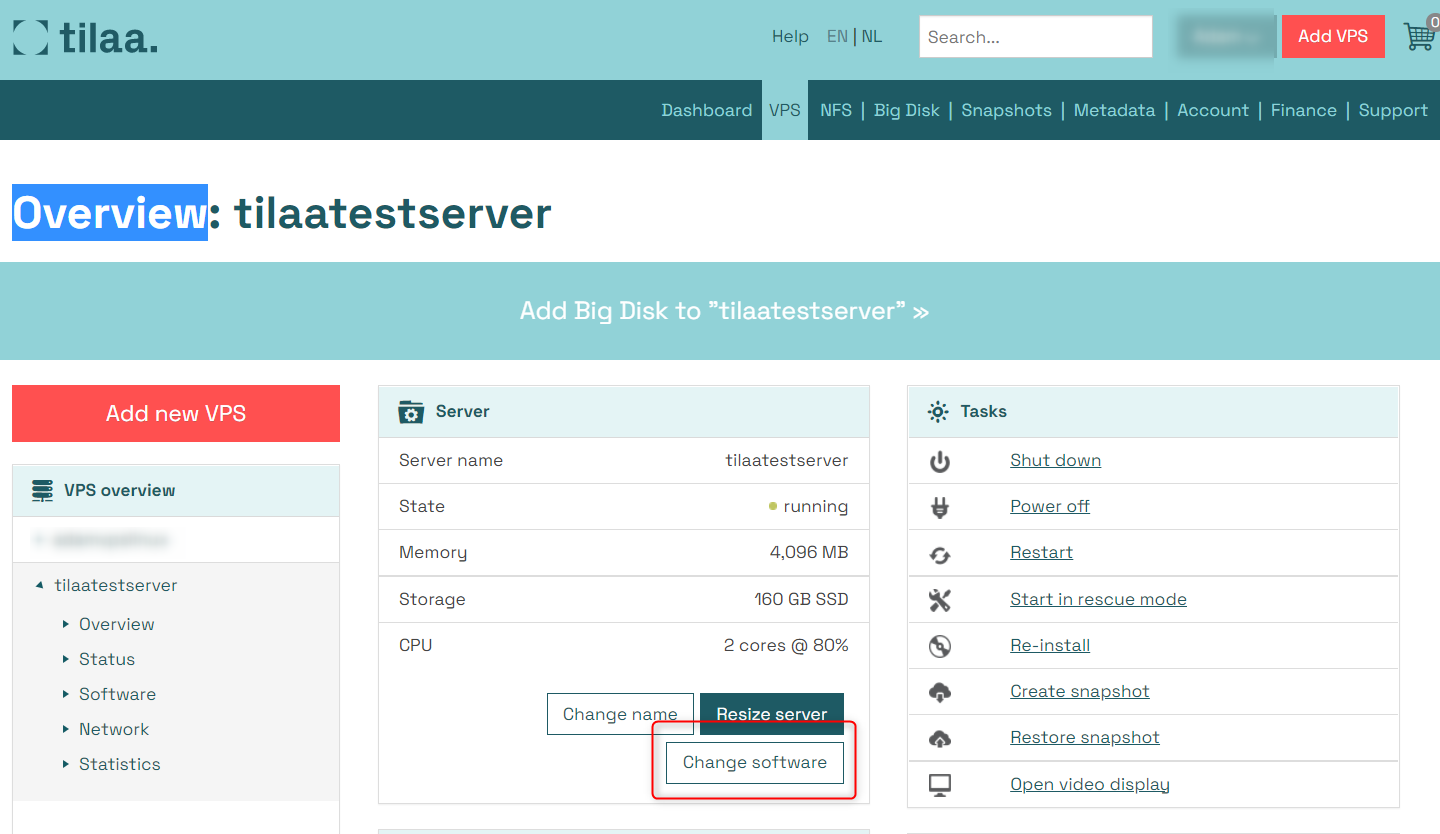Click the tilaa logo
1440x834 pixels.
pyautogui.click(x=85, y=38)
